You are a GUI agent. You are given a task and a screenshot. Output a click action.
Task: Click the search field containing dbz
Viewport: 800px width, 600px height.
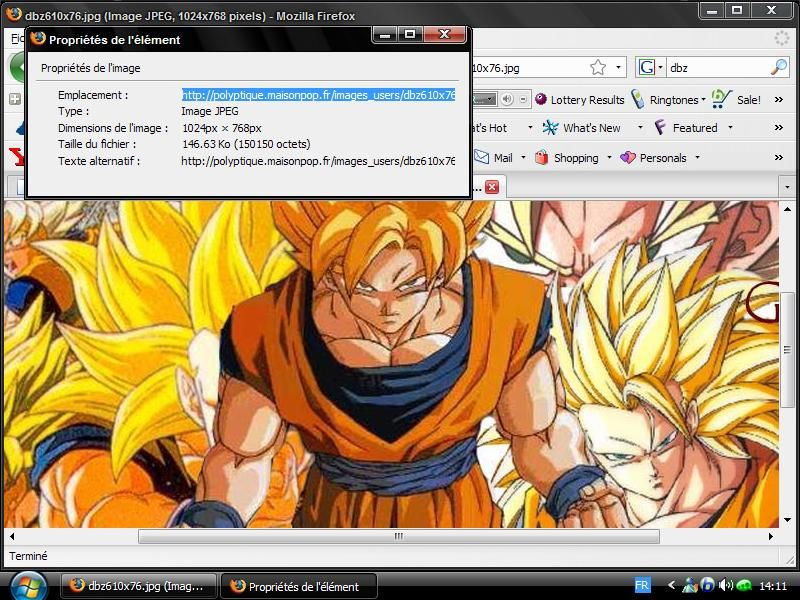717,67
